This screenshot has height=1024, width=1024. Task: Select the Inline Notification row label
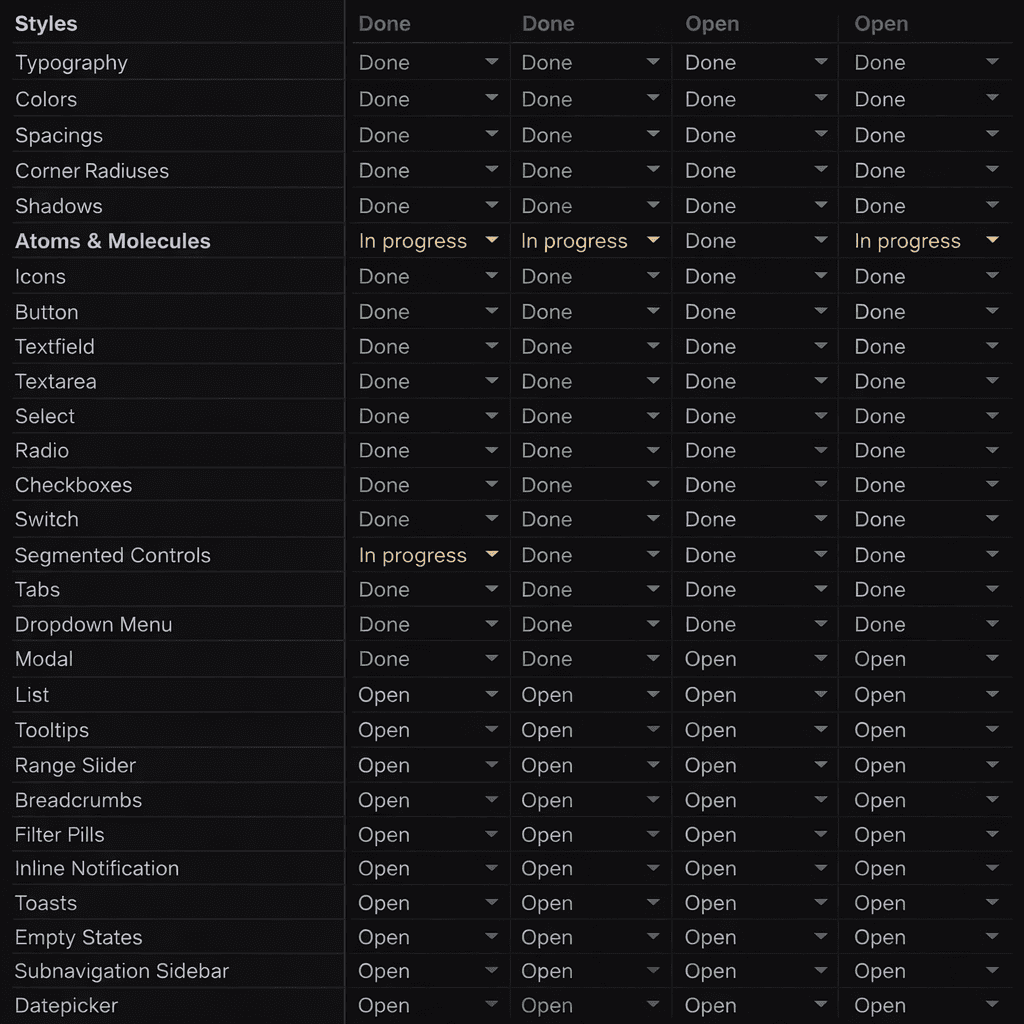coord(97,869)
